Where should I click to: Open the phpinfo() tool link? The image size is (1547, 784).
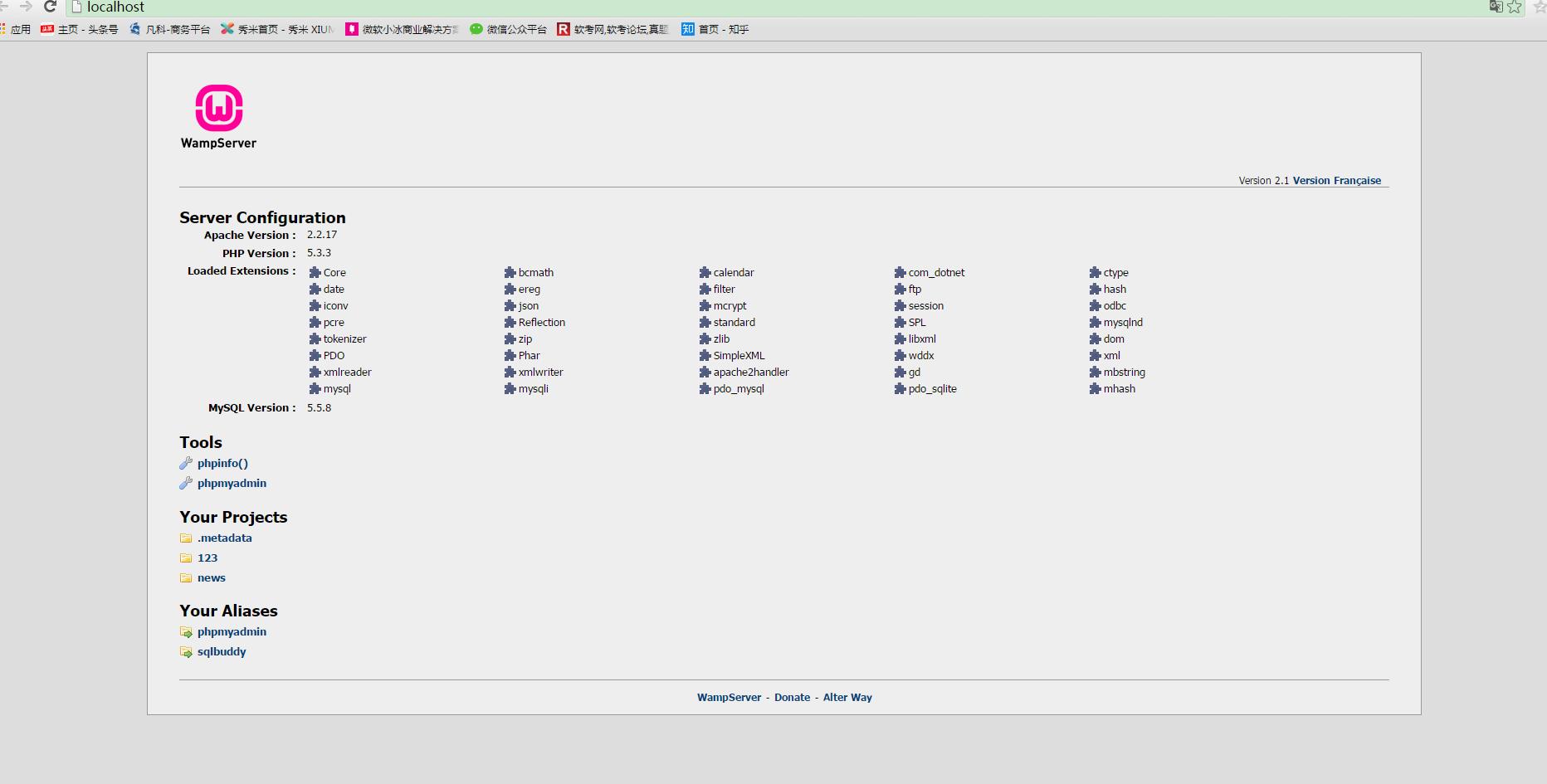pos(222,463)
